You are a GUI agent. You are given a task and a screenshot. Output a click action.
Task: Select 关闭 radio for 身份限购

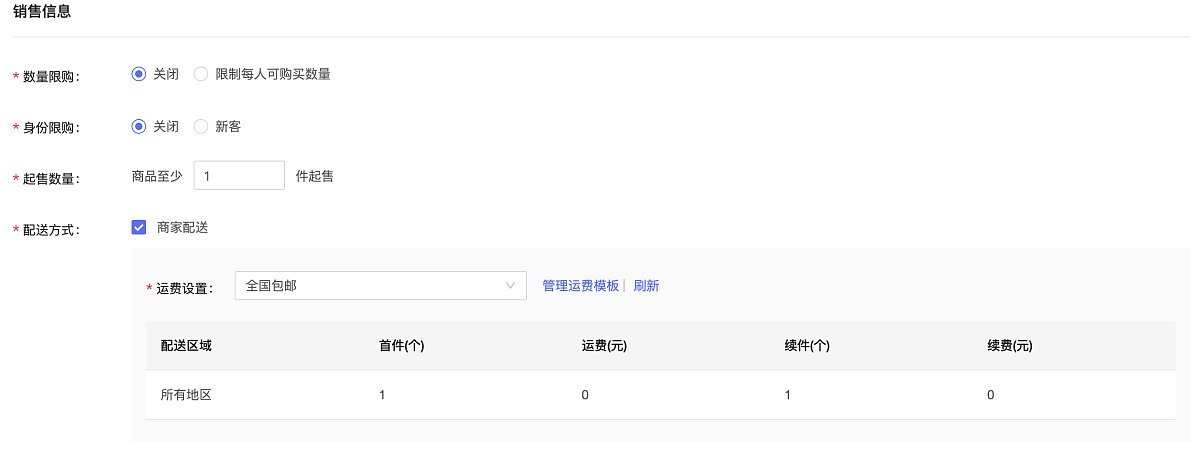pos(139,127)
